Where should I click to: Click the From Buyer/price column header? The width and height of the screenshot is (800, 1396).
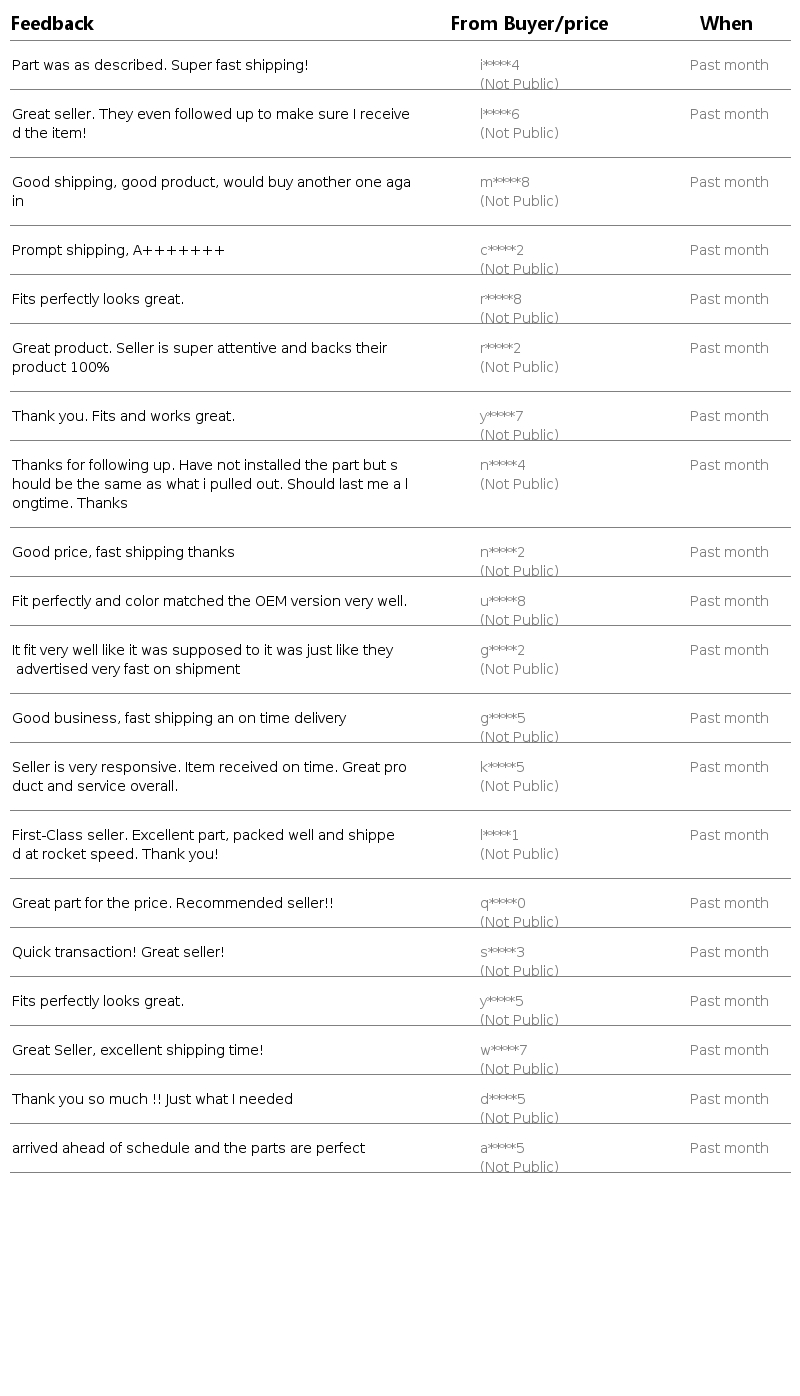[529, 23]
